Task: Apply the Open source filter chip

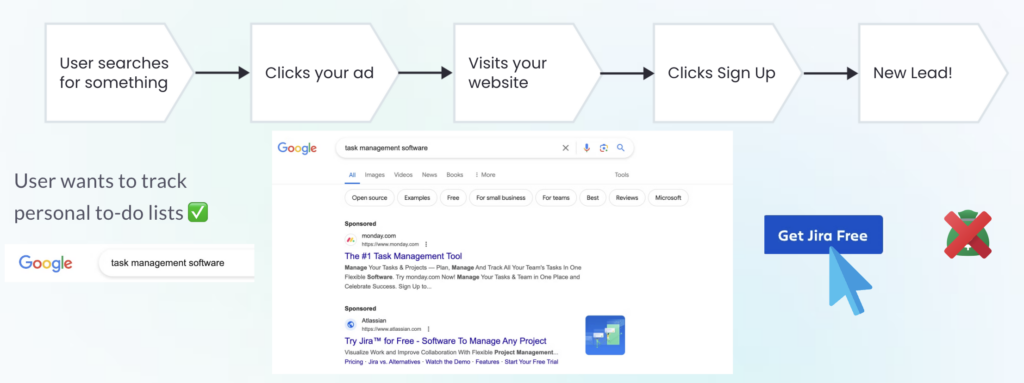Action: coord(369,197)
